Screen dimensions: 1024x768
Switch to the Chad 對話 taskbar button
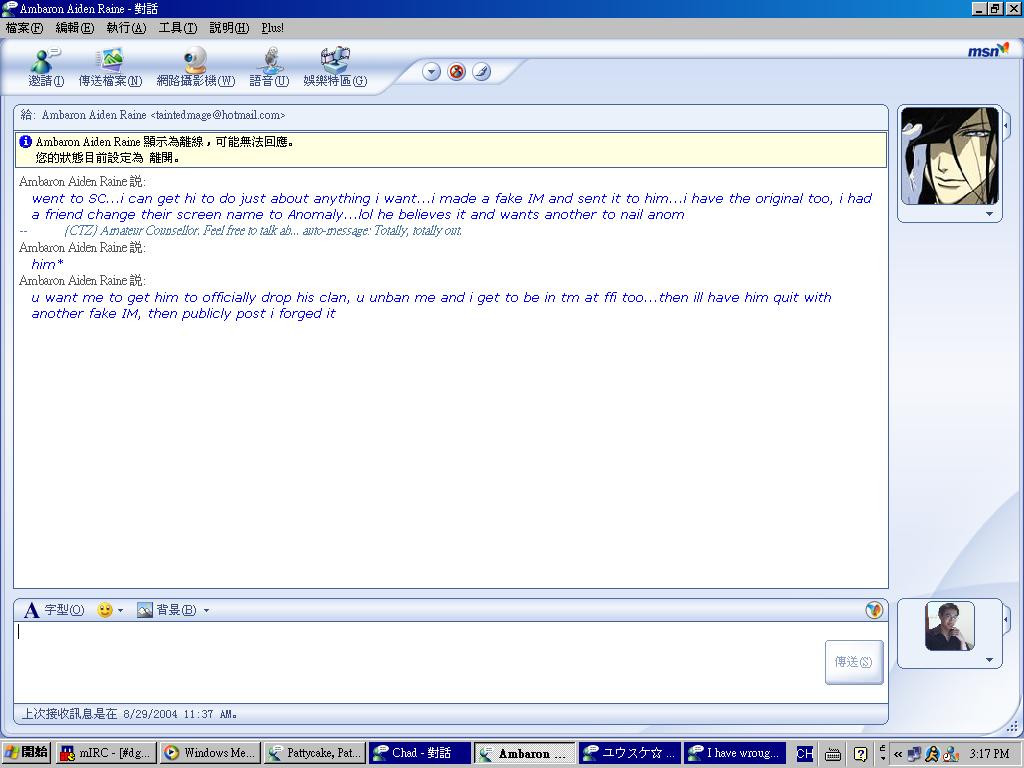(420, 753)
